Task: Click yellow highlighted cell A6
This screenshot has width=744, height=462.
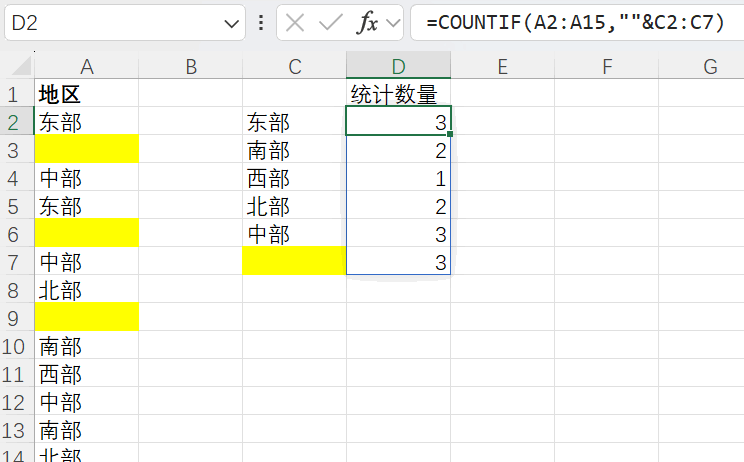Action: point(86,235)
